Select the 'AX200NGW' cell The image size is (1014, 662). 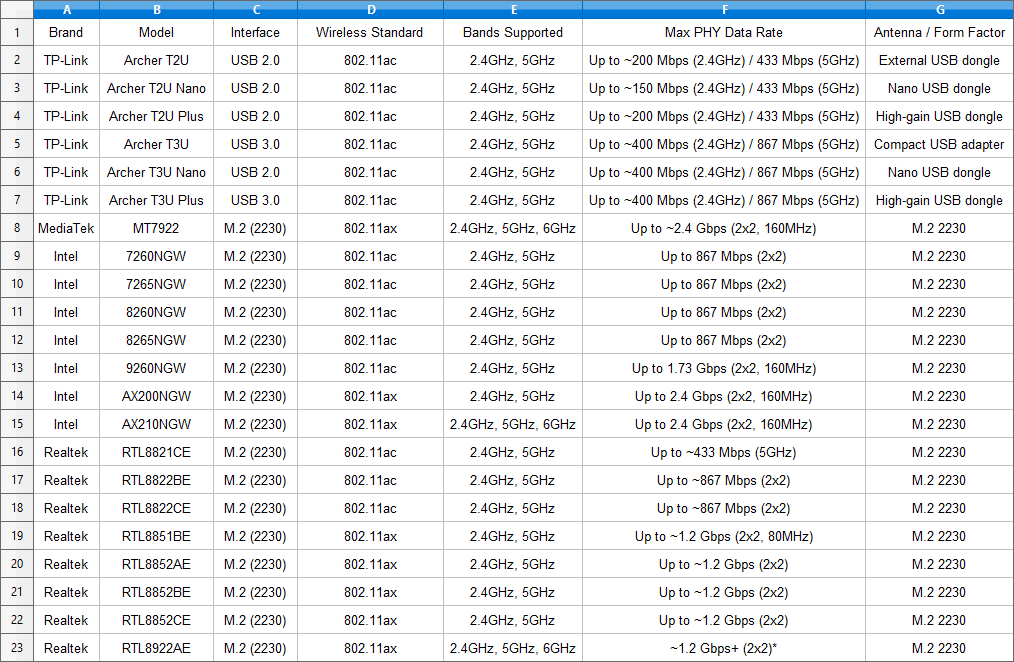pos(156,396)
